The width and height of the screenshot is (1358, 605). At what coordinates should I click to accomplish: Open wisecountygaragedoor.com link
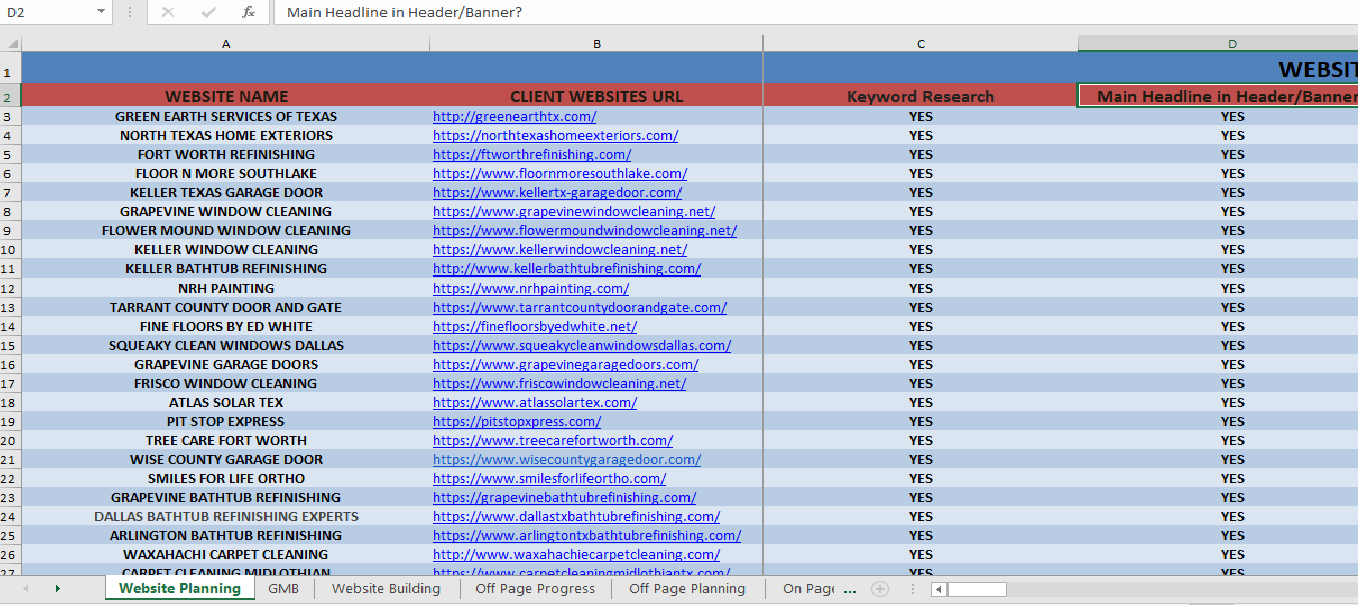567,459
